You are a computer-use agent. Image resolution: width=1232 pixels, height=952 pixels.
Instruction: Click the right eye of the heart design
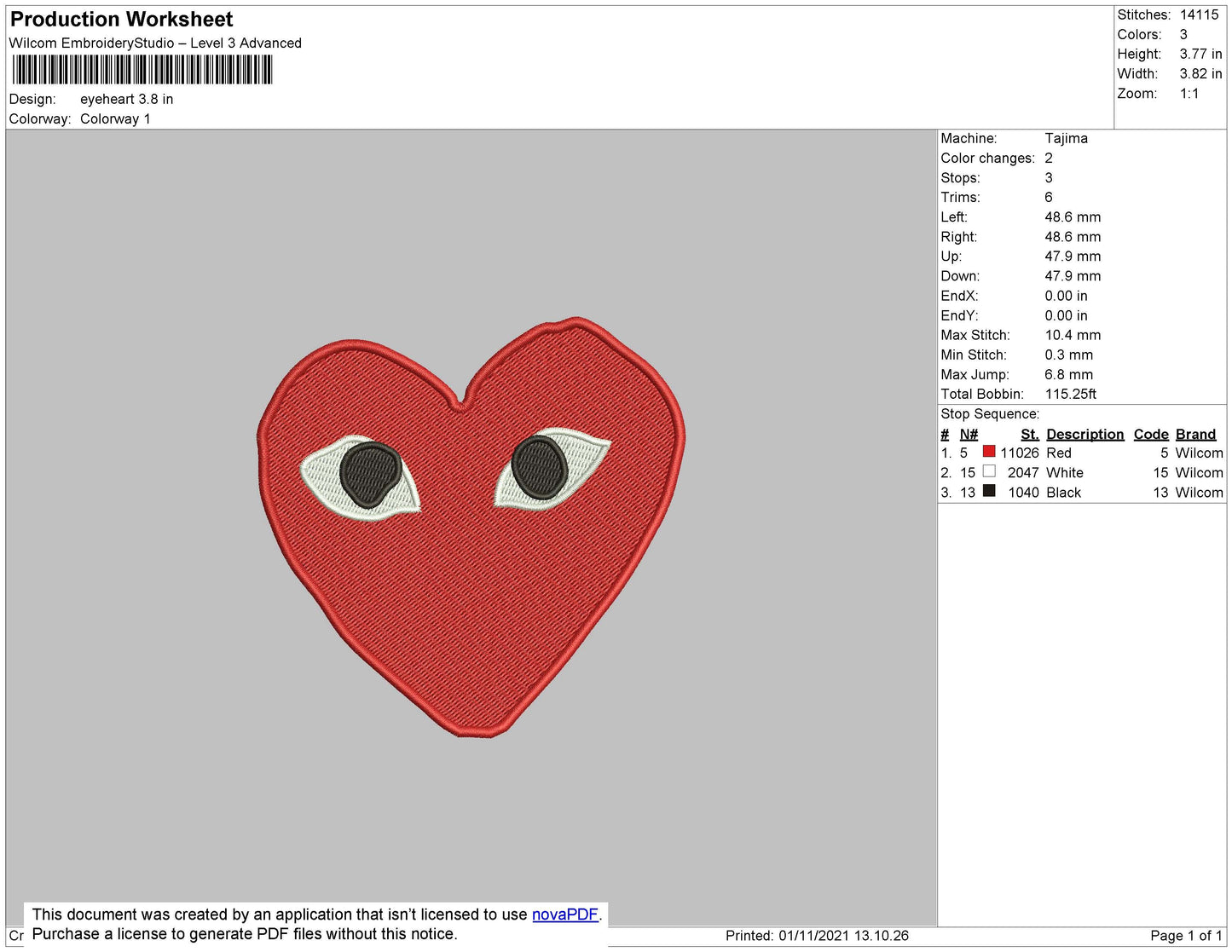pos(552,469)
